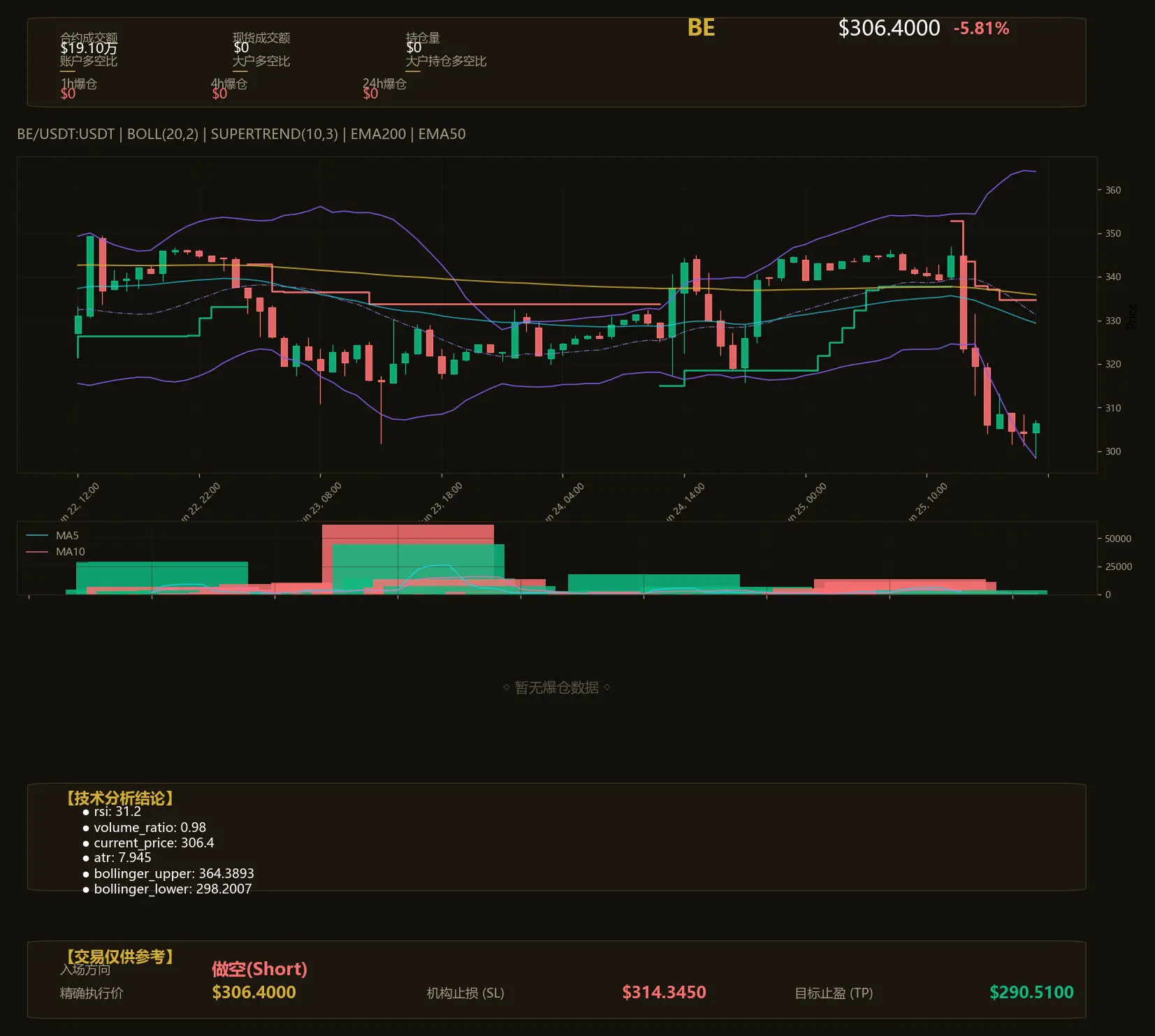
Task: Click the -5.81% change percentage
Action: (981, 29)
